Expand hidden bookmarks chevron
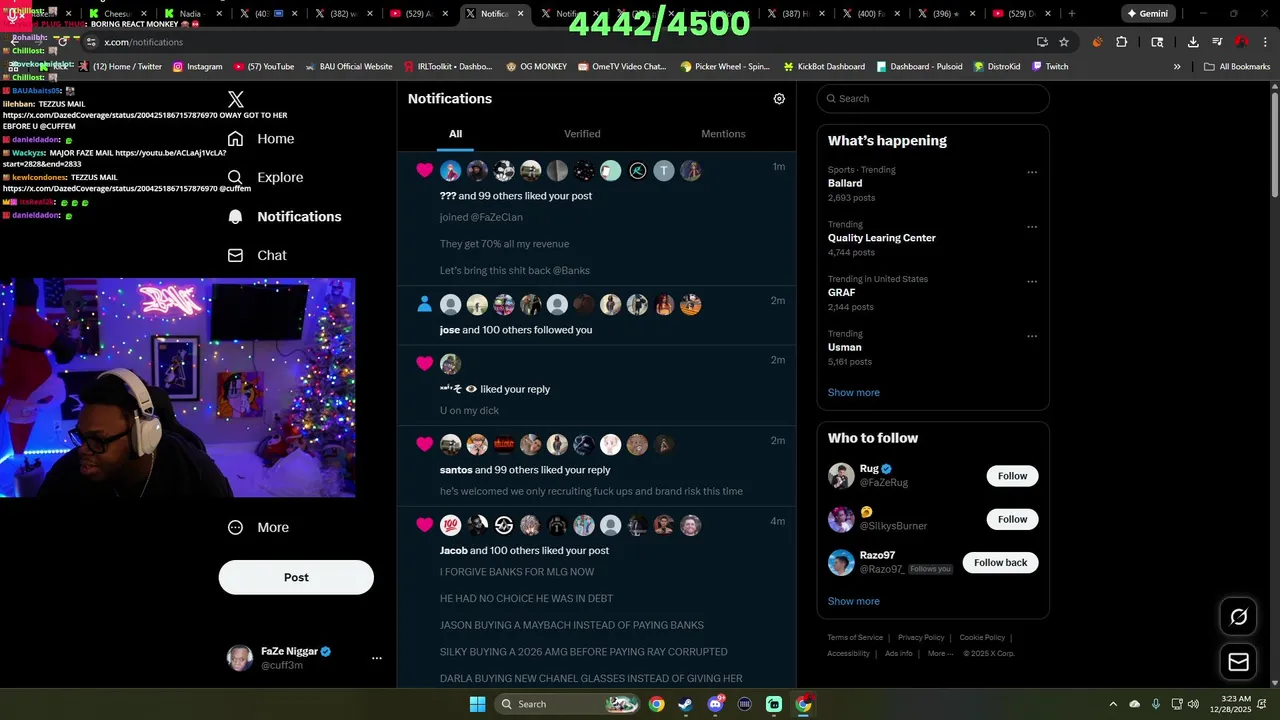Image resolution: width=1280 pixels, height=720 pixels. [x=1177, y=66]
